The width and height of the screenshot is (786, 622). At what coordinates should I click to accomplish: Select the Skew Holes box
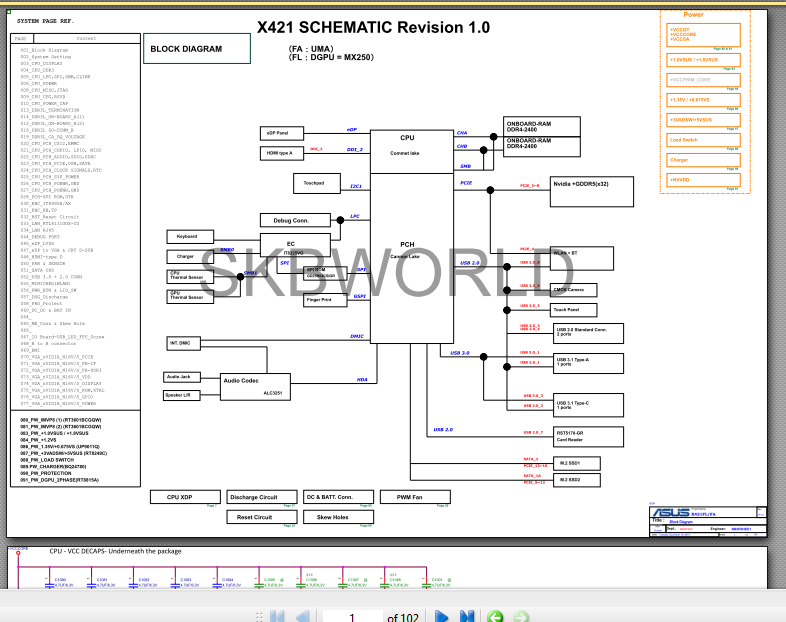338,517
